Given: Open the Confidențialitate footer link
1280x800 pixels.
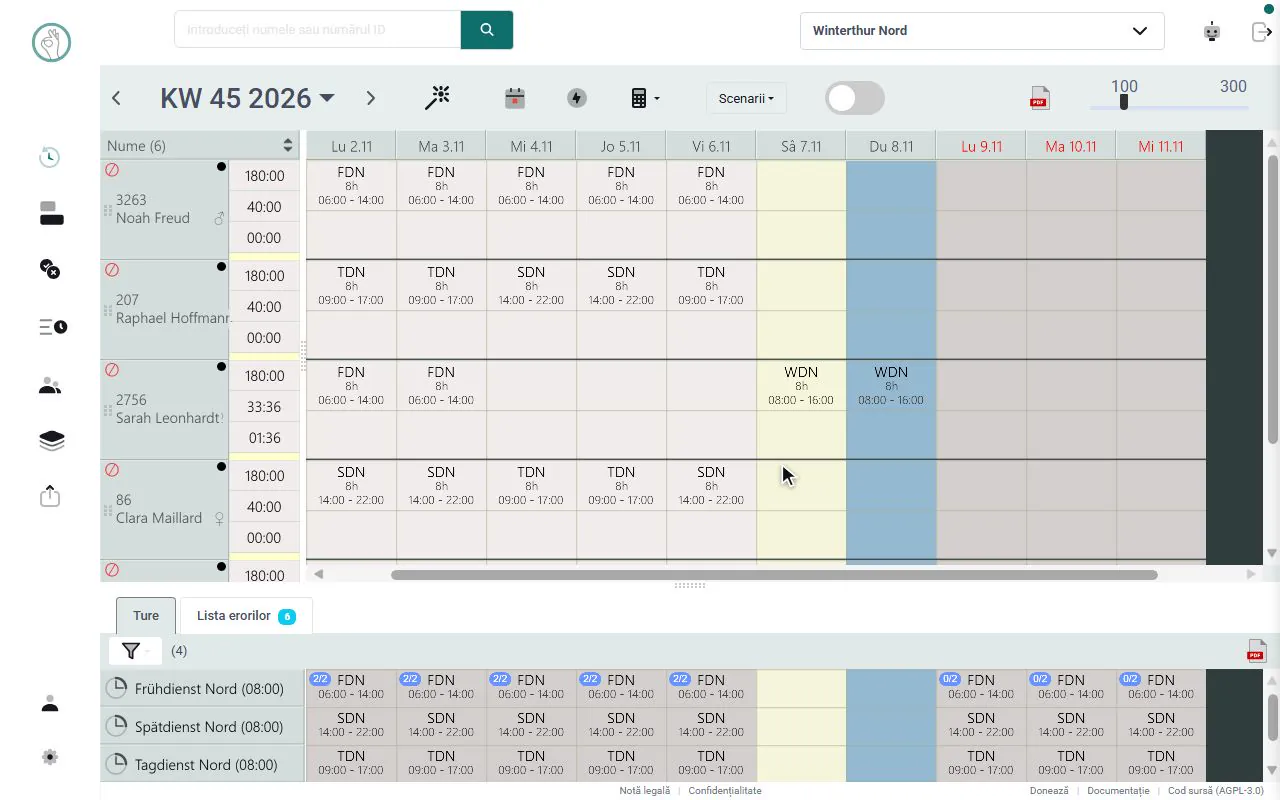Looking at the screenshot, I should (x=725, y=790).
